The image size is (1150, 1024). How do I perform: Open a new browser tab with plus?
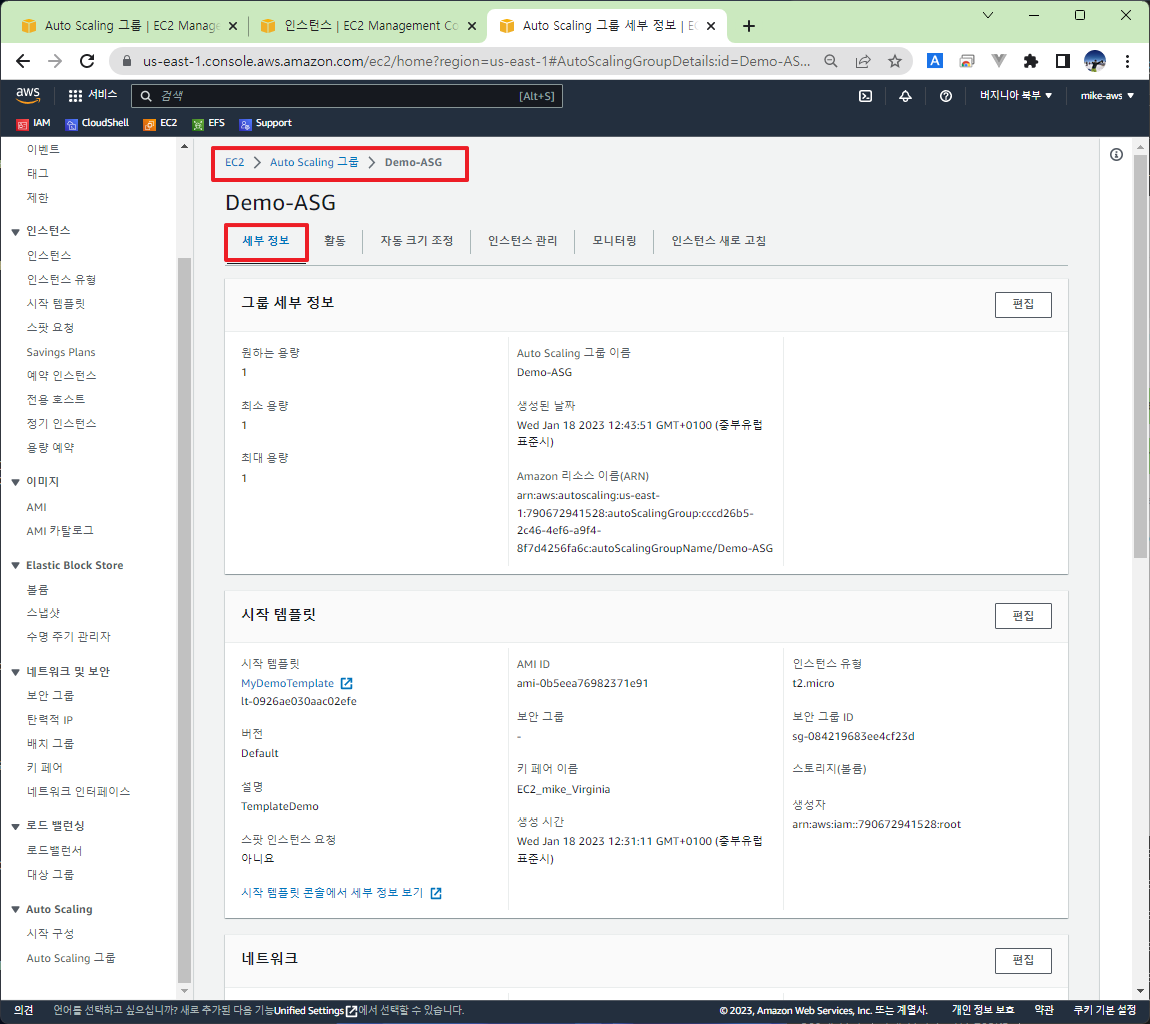tap(748, 26)
